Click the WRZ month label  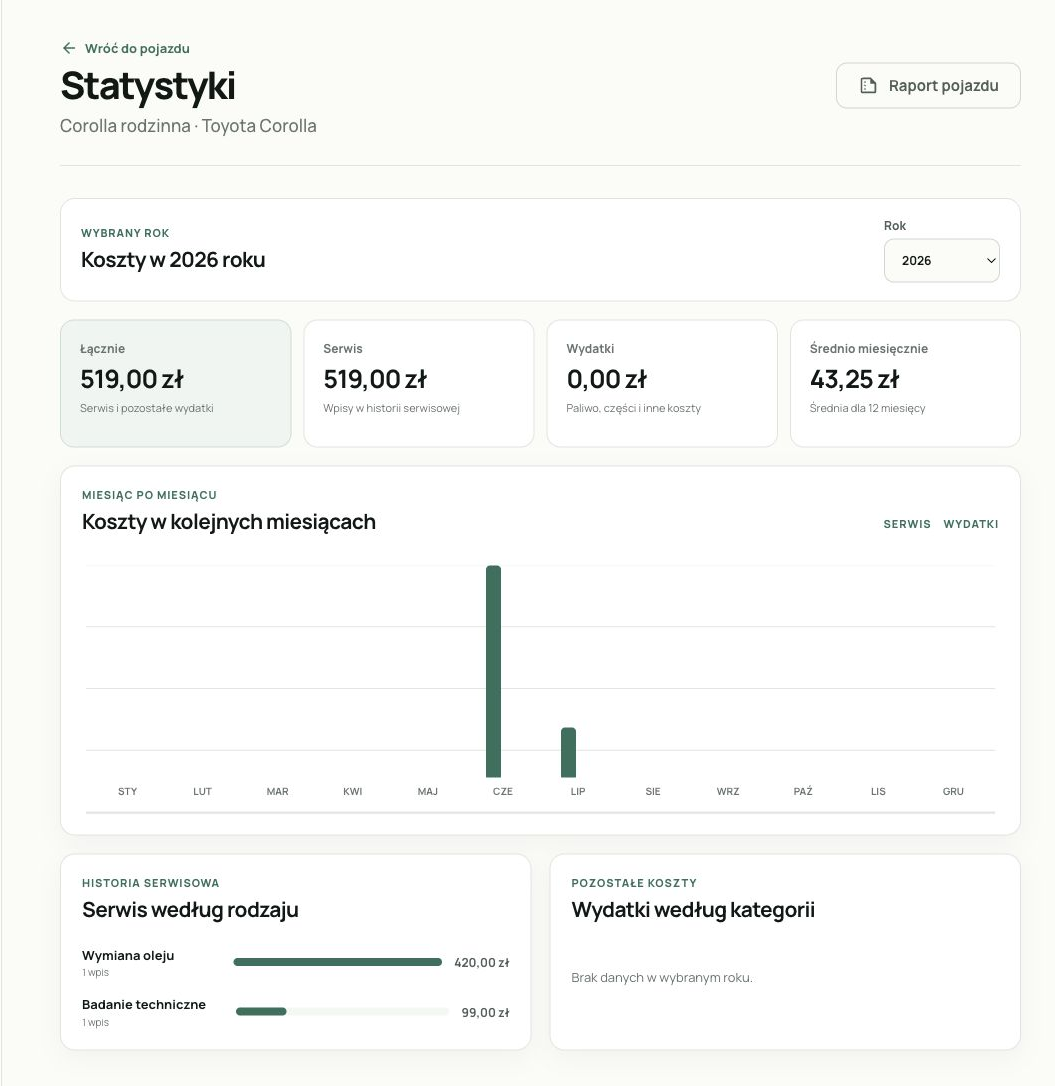click(x=728, y=791)
